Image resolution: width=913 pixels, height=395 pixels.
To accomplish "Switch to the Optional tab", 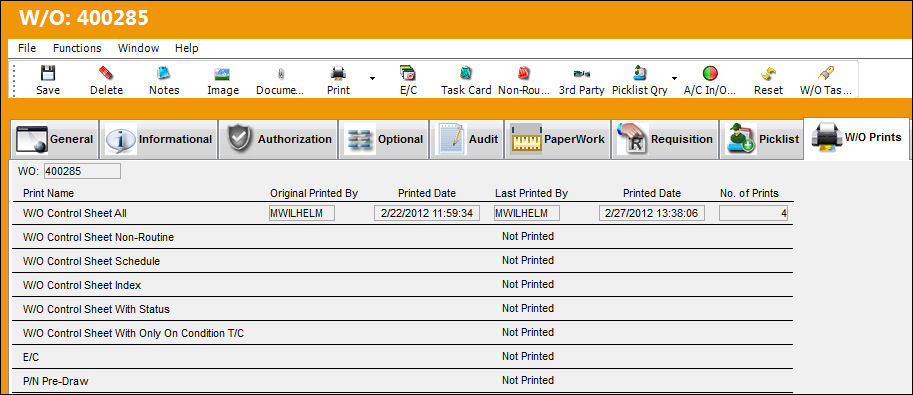I will click(x=384, y=139).
